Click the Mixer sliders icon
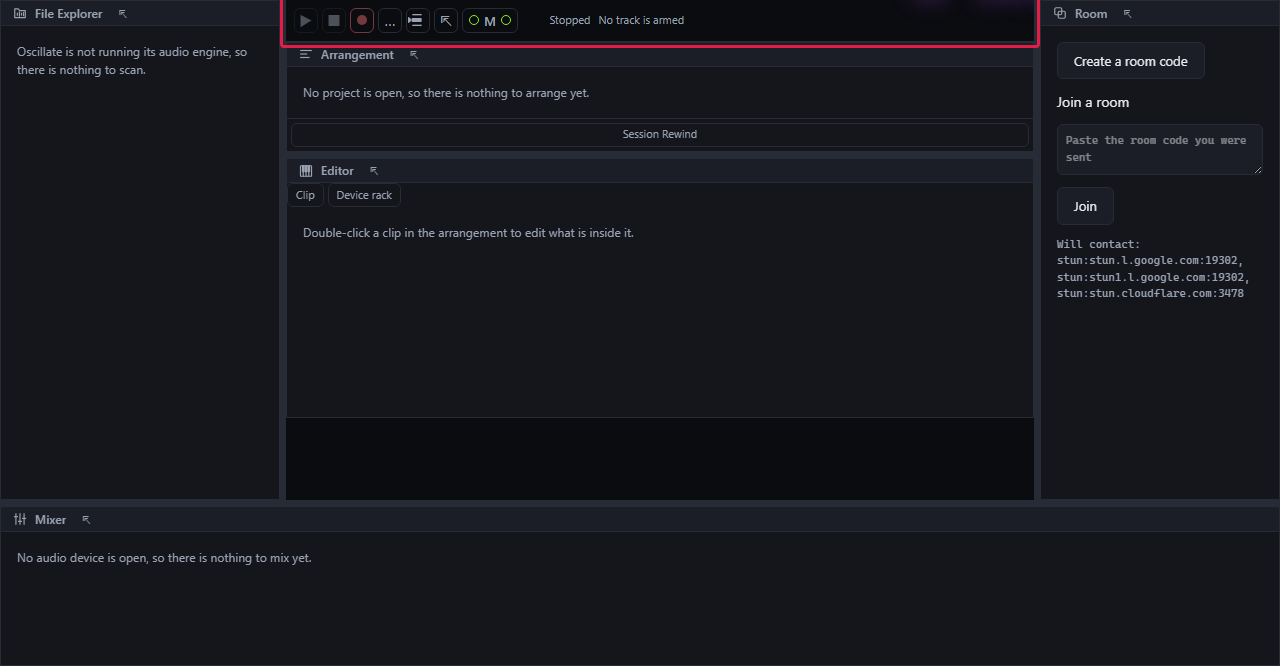The height and width of the screenshot is (666, 1280). coord(20,520)
